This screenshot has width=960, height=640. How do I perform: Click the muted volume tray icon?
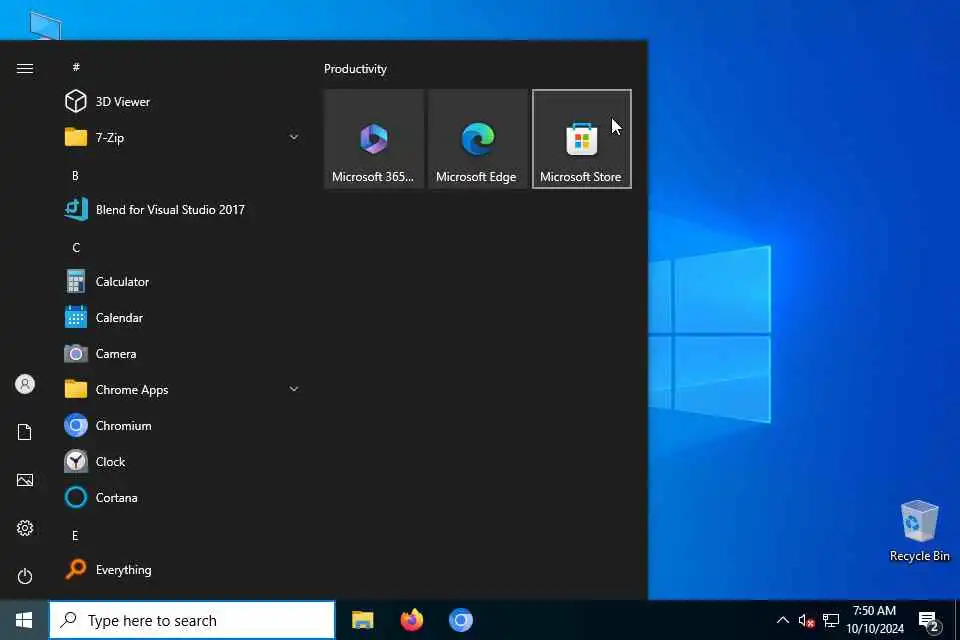(x=806, y=621)
